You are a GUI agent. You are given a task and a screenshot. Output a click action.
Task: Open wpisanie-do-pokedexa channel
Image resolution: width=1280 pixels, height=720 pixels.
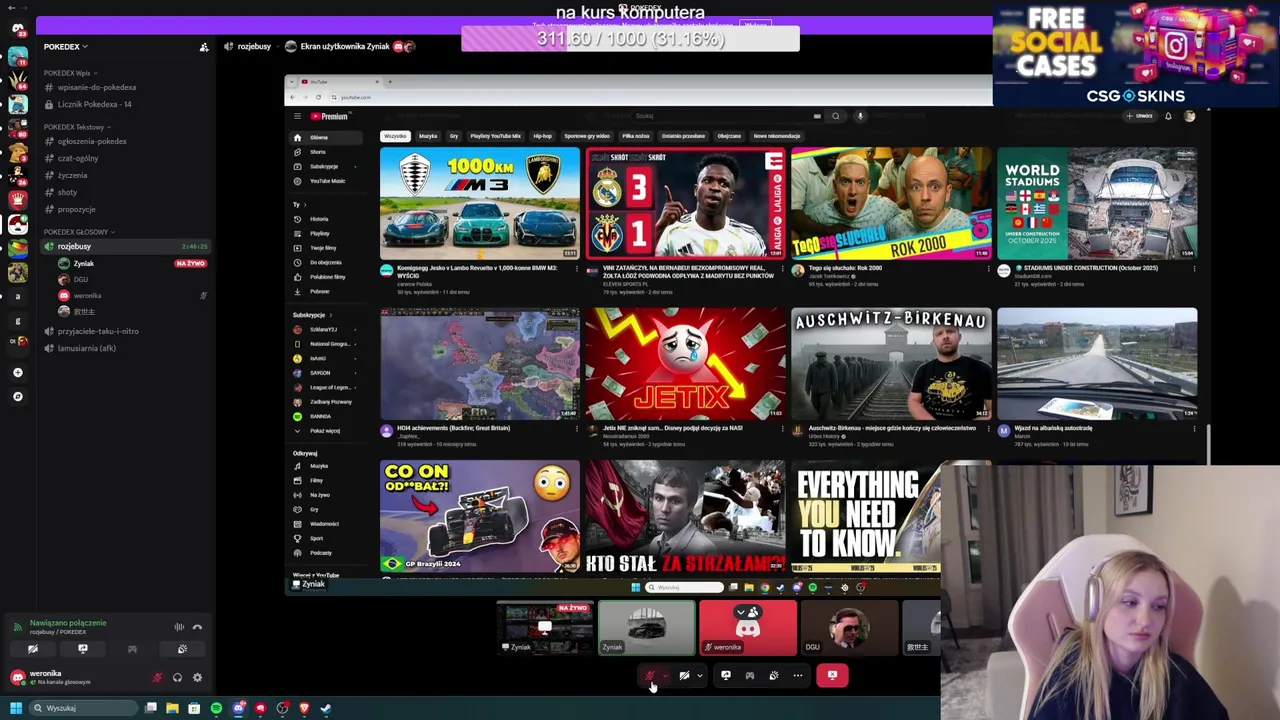(96, 88)
